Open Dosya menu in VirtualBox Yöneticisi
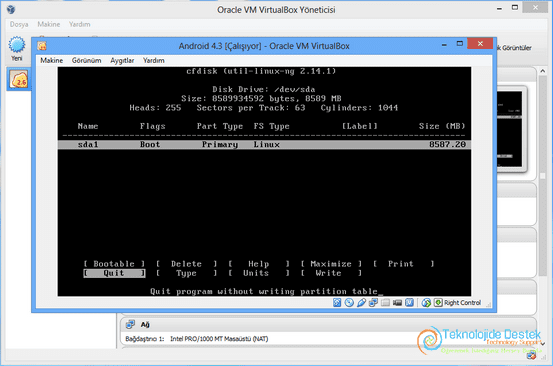553x366 pixels. [19, 24]
